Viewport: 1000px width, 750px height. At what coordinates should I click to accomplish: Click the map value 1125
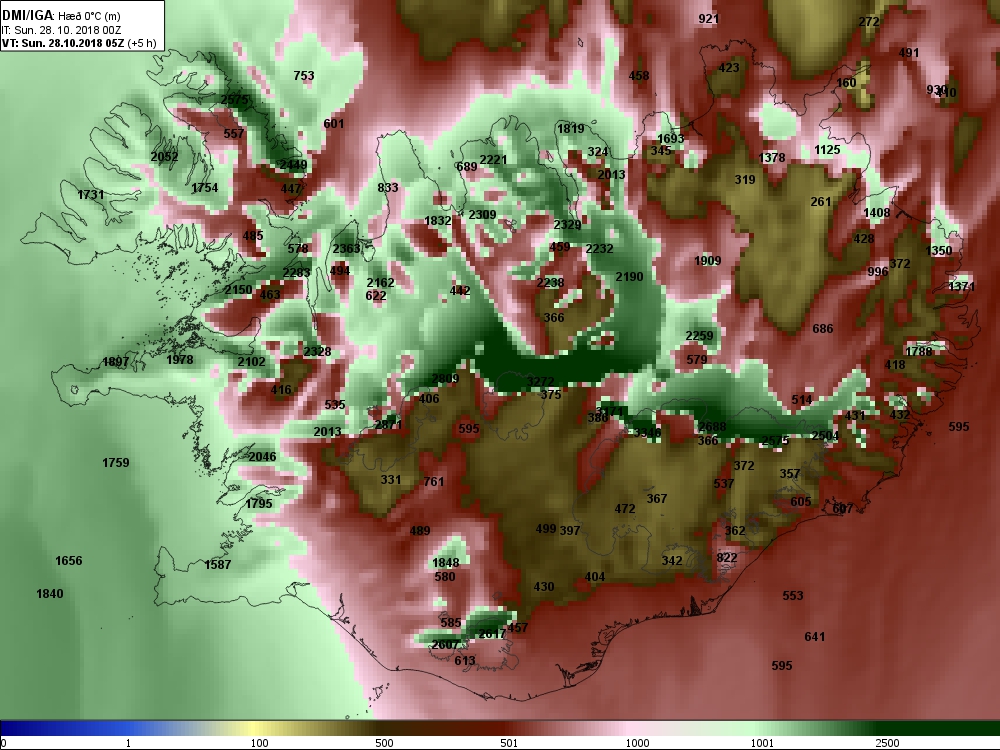tap(827, 150)
